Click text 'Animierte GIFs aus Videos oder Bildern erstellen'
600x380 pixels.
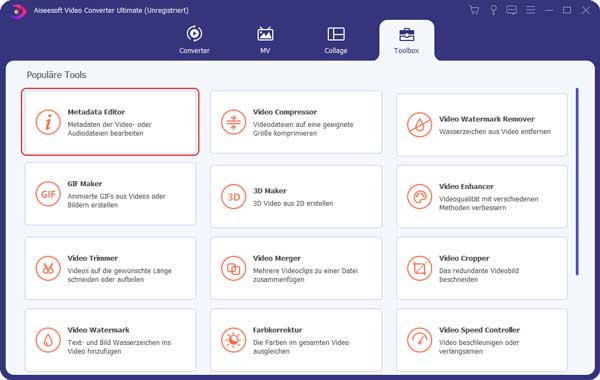click(116, 201)
